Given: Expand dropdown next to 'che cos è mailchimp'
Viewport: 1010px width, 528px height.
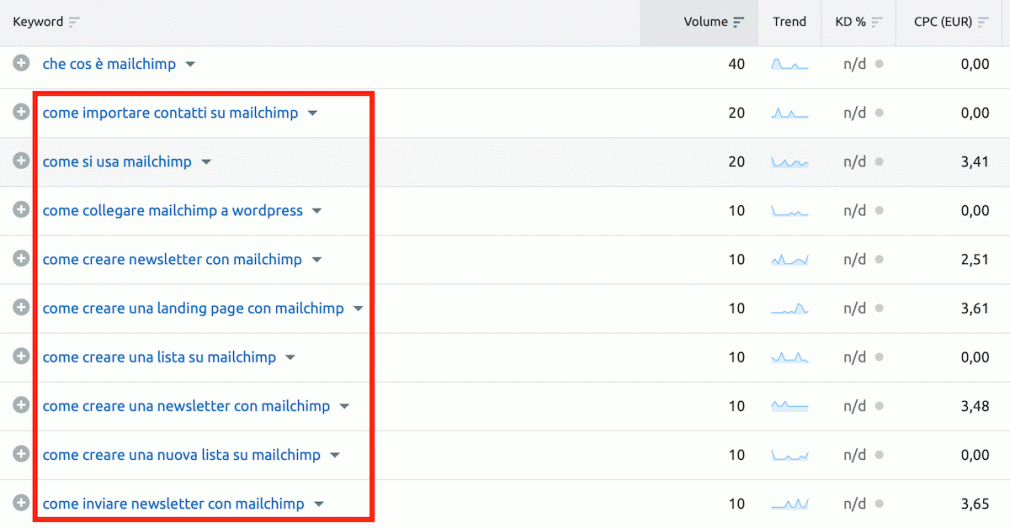Looking at the screenshot, I should pos(190,64).
